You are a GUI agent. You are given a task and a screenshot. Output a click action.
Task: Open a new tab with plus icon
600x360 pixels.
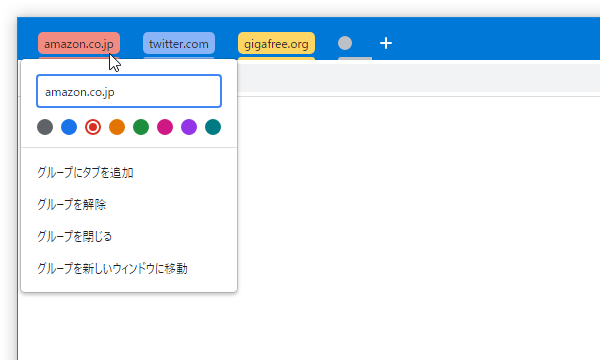[x=386, y=43]
